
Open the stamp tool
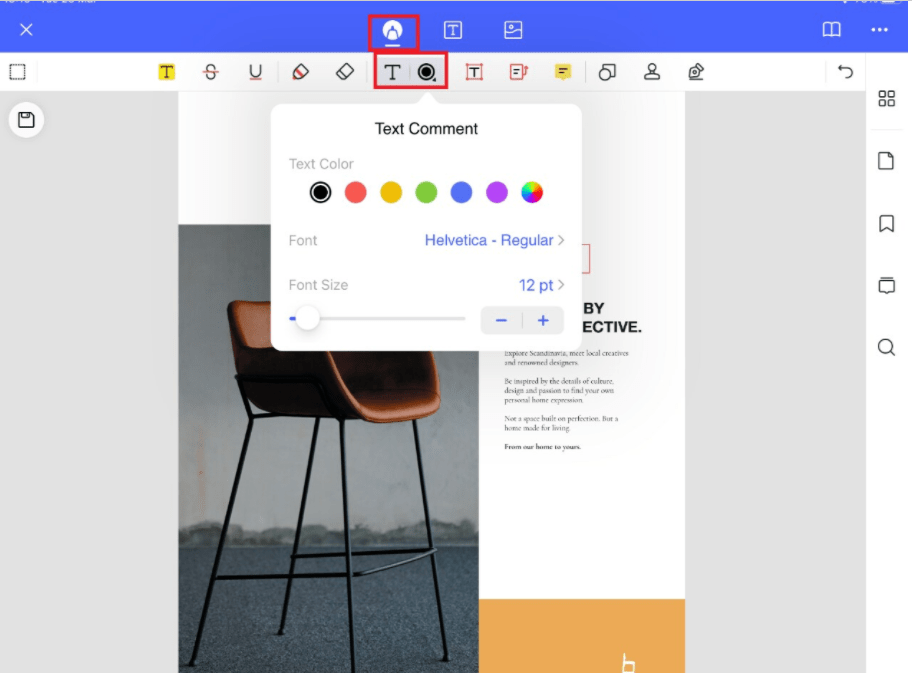652,72
